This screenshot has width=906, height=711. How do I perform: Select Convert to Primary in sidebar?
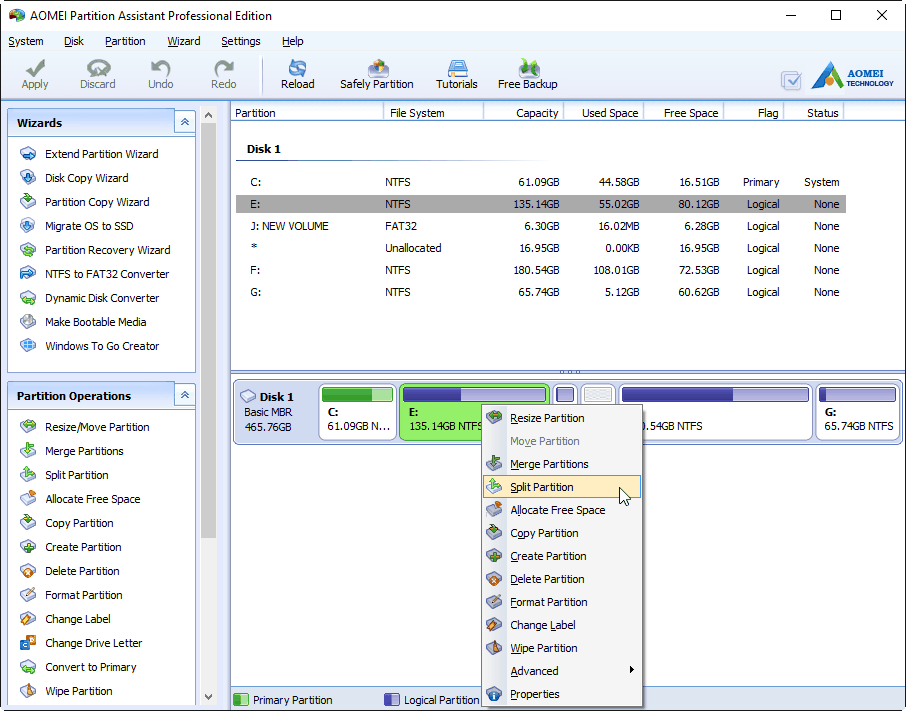click(x=79, y=667)
